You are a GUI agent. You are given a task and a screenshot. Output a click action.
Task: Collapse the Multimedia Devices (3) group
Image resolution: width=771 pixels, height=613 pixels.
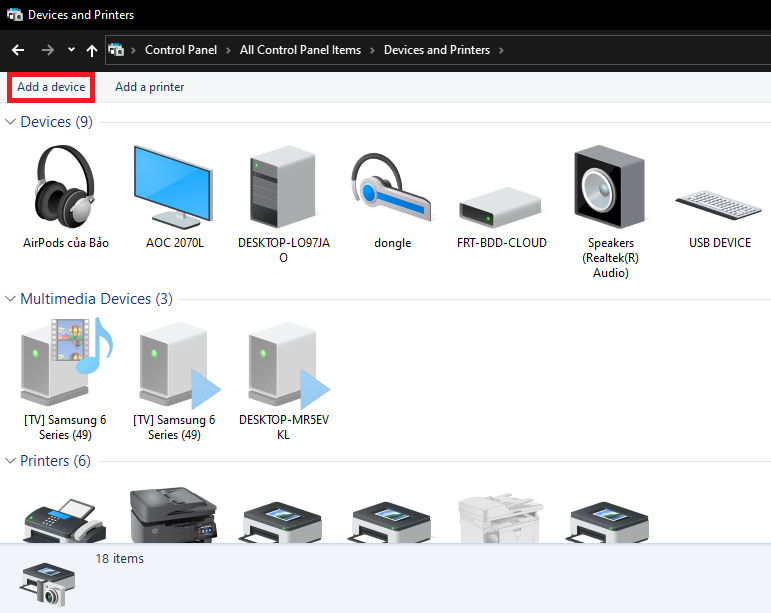(x=10, y=299)
